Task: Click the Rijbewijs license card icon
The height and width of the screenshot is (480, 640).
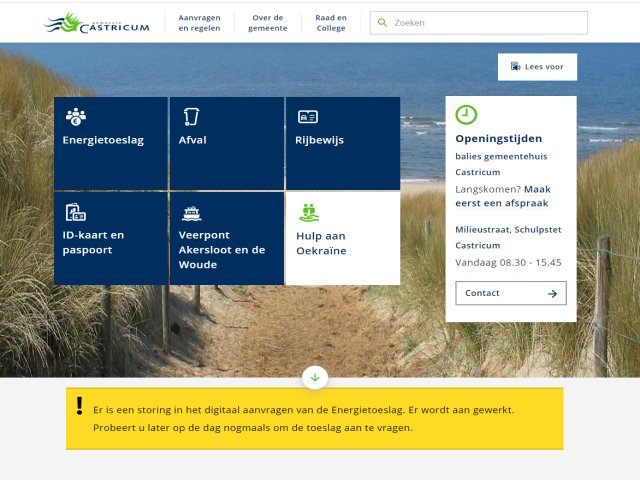Action: coord(308,117)
